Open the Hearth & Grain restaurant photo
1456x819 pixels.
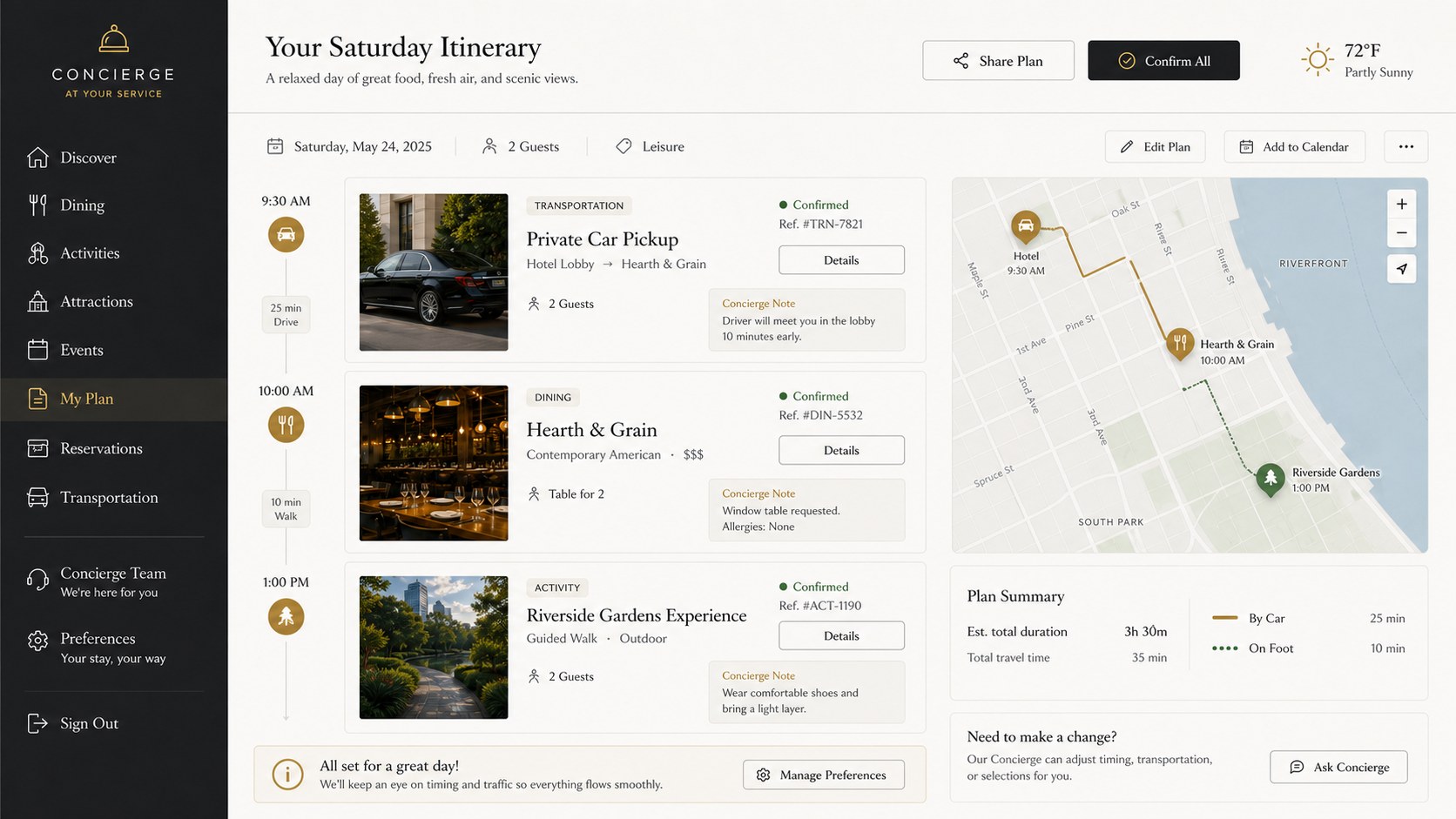pos(434,463)
